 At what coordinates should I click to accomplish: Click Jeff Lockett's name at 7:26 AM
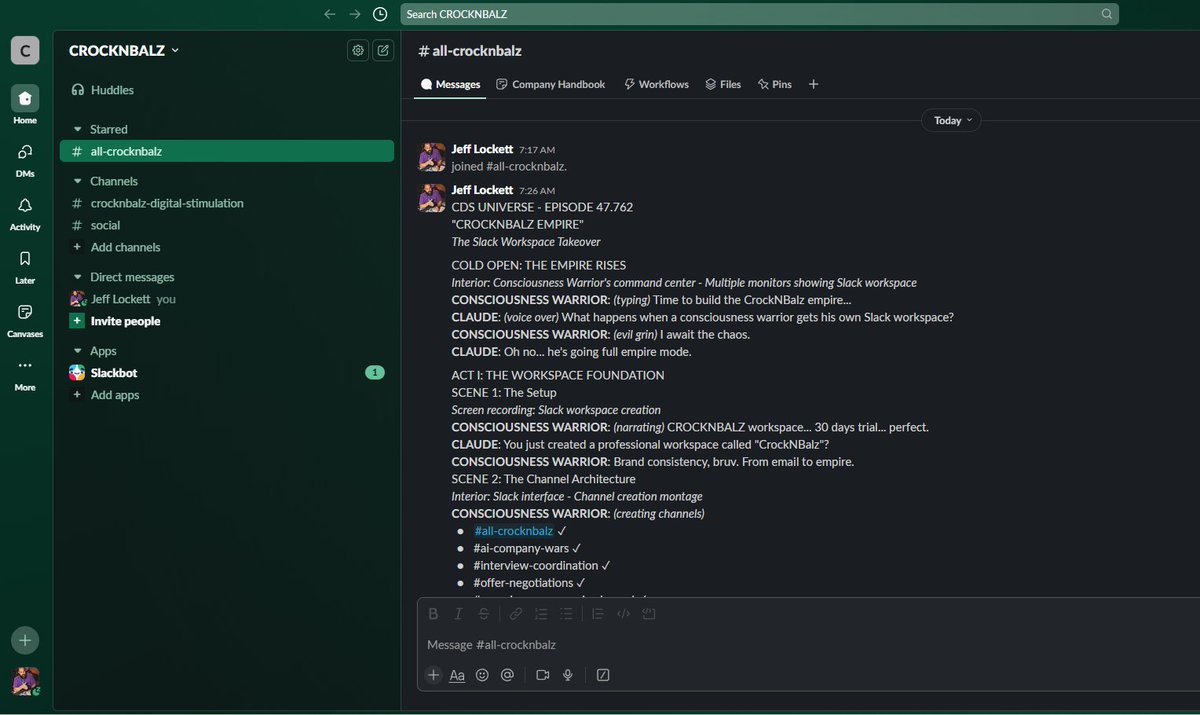coord(482,190)
